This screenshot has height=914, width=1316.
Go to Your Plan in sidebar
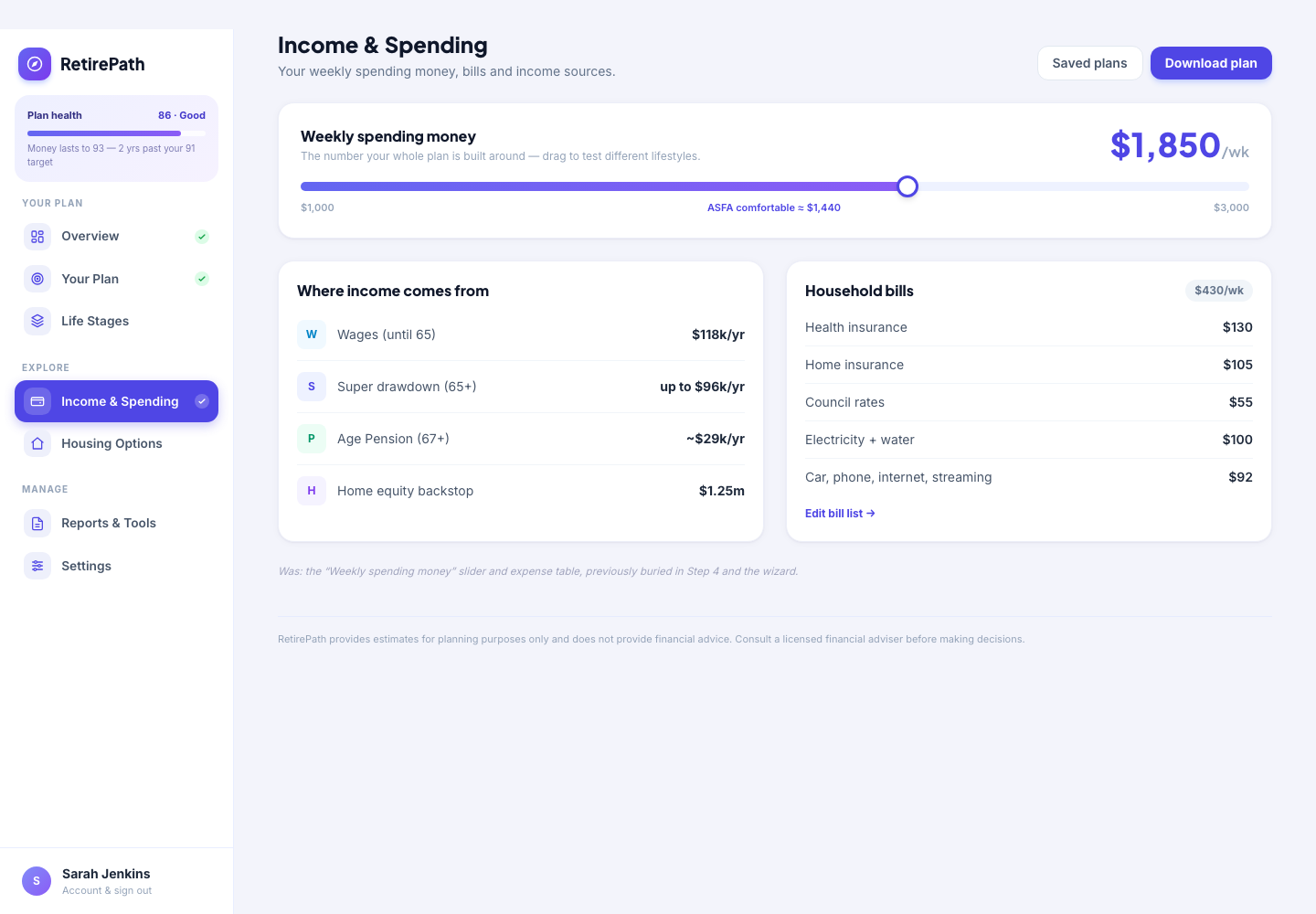coord(116,279)
